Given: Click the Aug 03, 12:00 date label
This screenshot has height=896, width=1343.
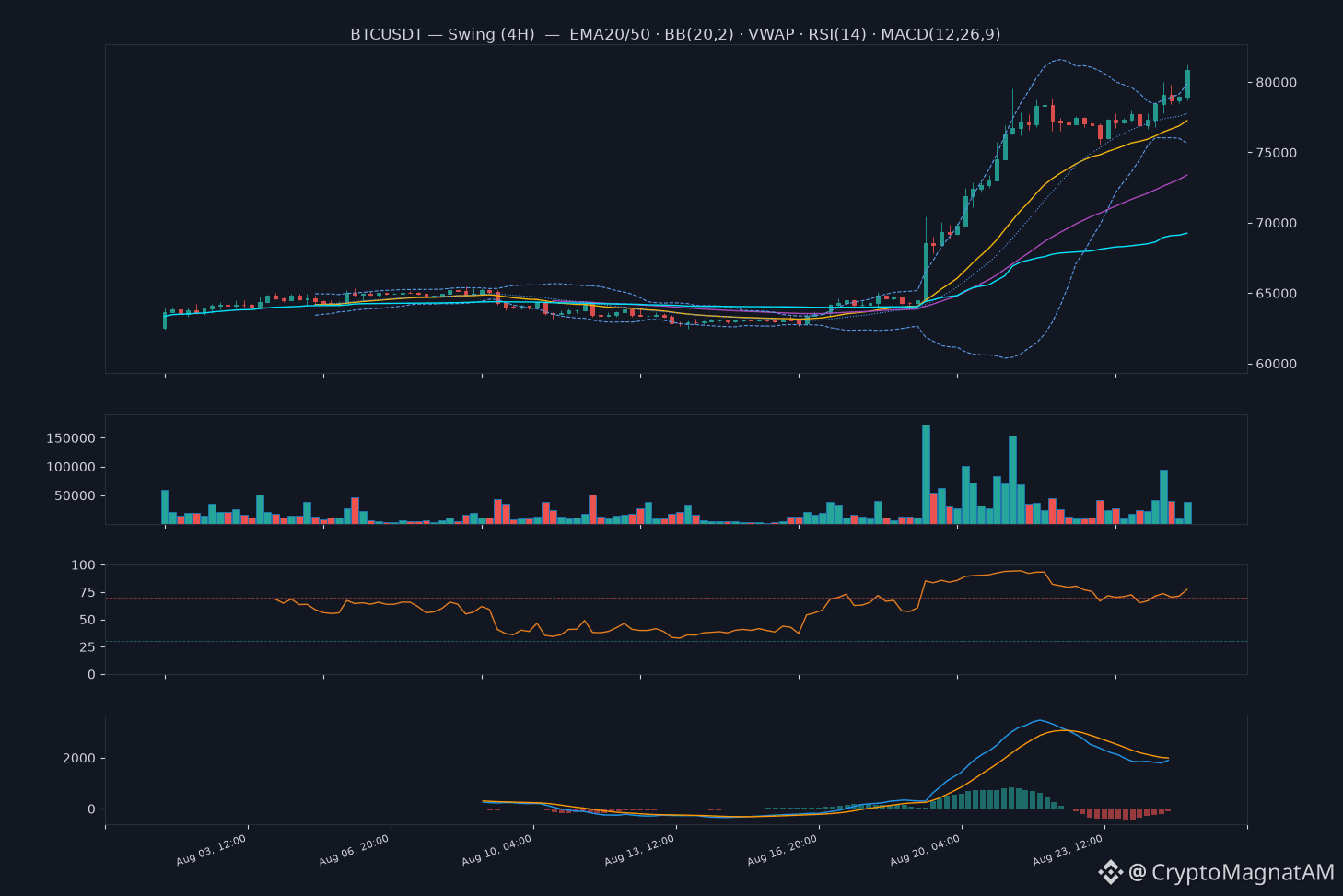Looking at the screenshot, I should pyautogui.click(x=212, y=850).
